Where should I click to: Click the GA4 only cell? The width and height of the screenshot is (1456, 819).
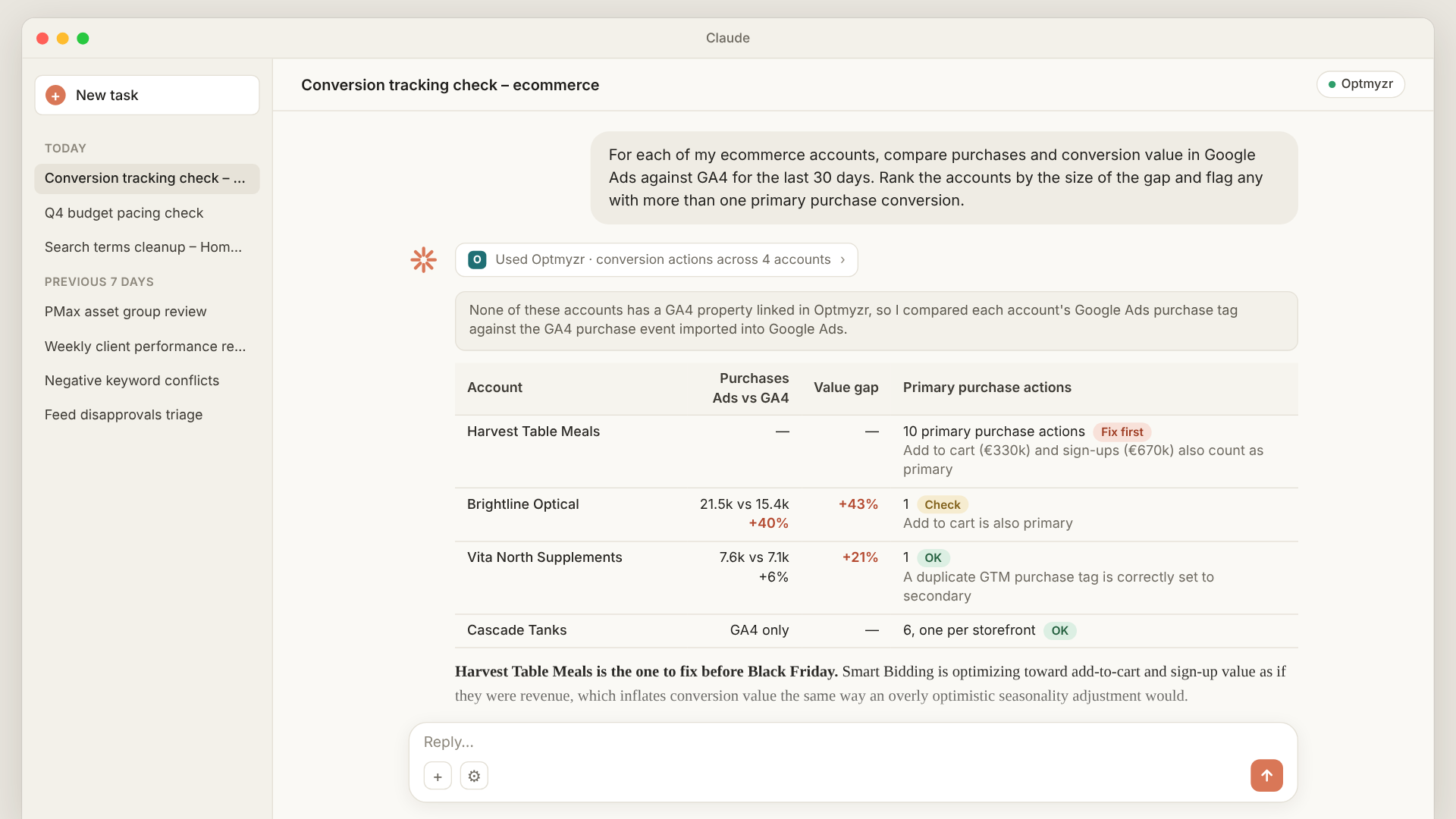pos(759,630)
